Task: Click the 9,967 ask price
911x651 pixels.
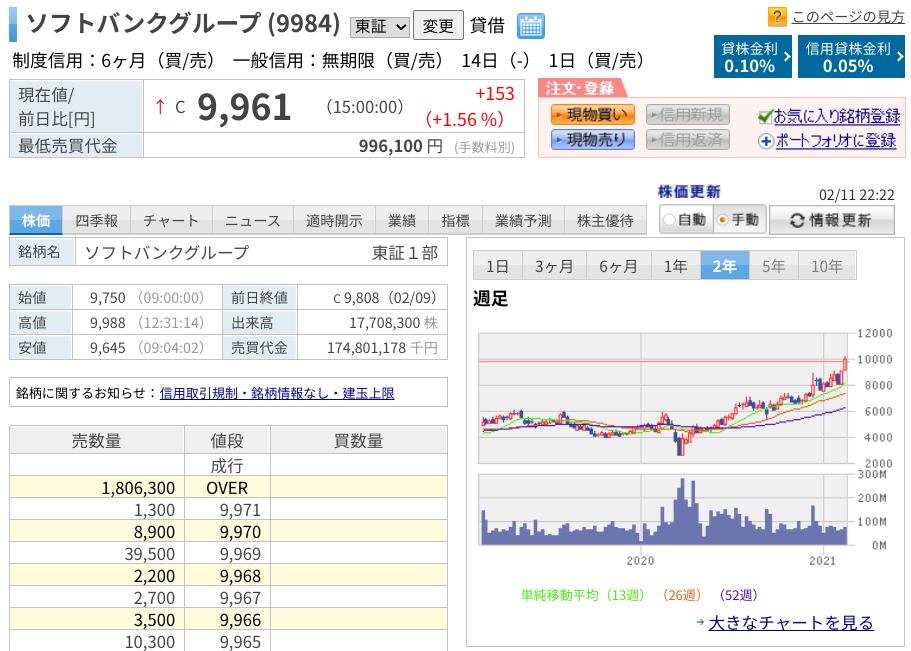Action: pyautogui.click(x=240, y=599)
